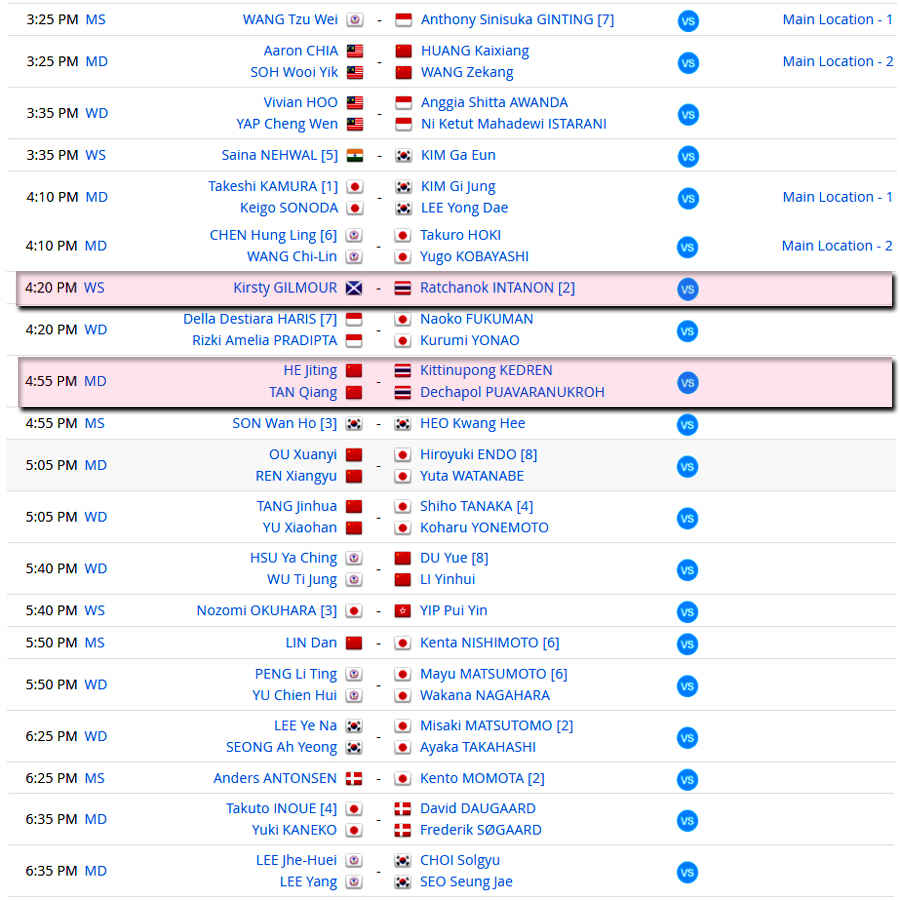Select Saina NEHWAL player name
Viewport: 900px width, 900px height.
click(x=280, y=155)
